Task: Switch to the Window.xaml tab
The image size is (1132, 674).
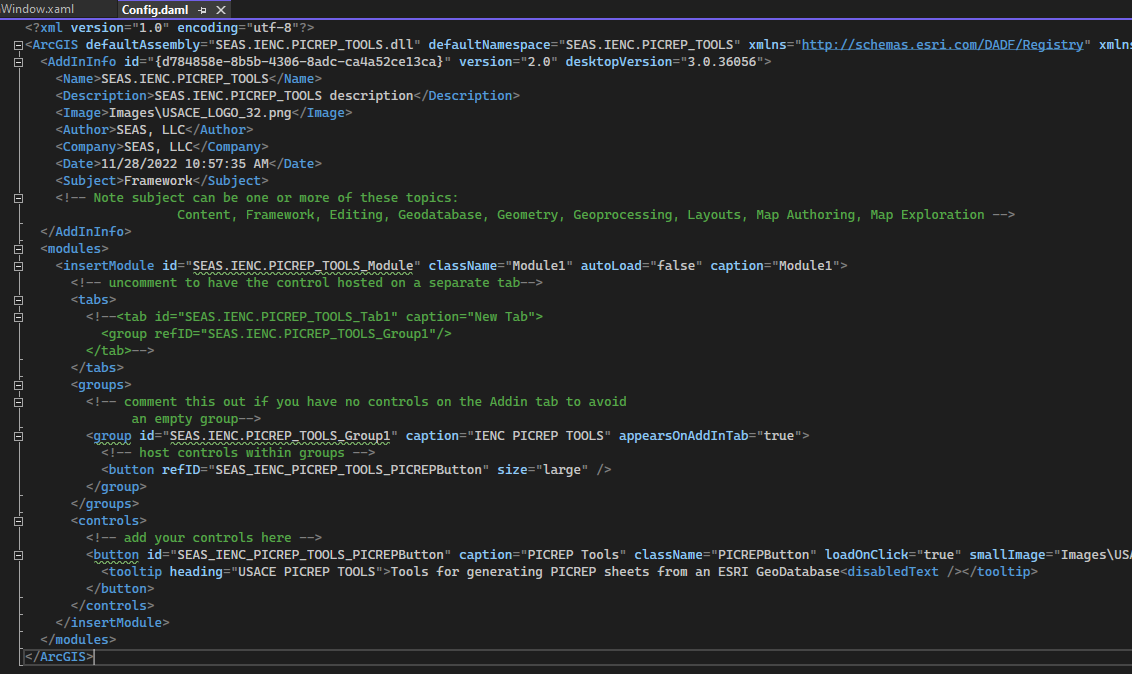Action: pyautogui.click(x=37, y=8)
